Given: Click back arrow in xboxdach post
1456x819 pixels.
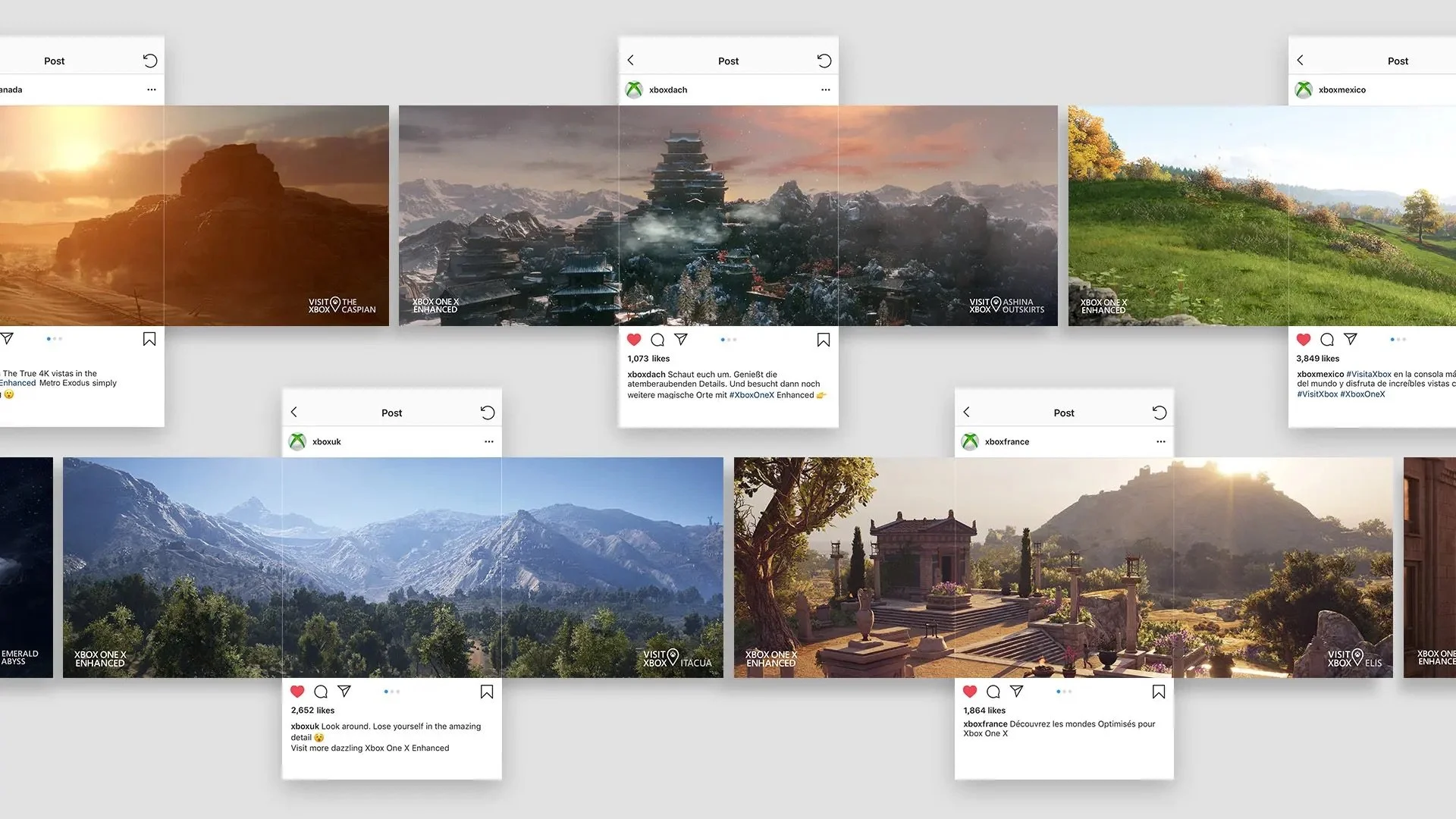Looking at the screenshot, I should tap(630, 60).
